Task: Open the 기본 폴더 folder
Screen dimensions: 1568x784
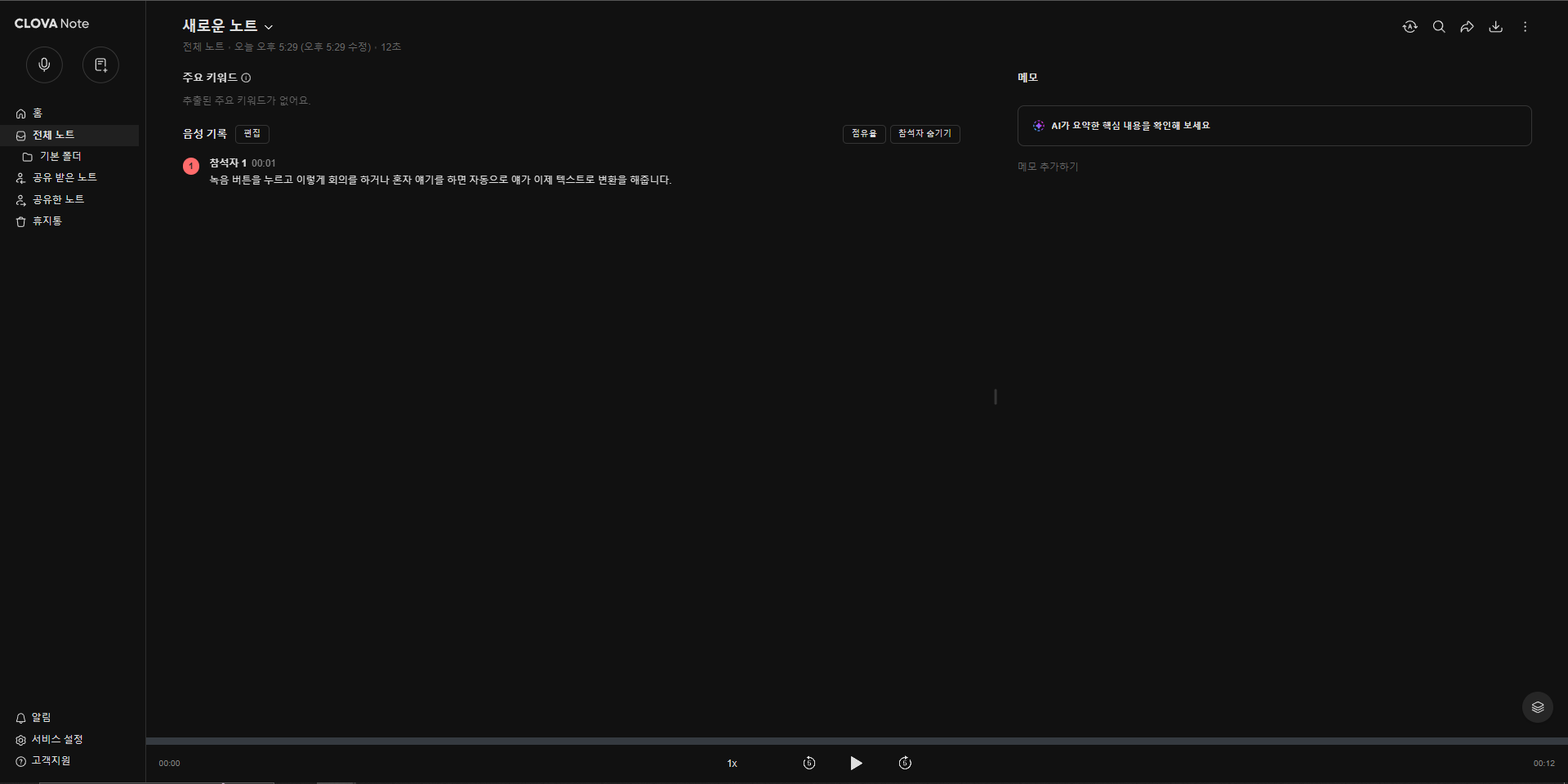Action: pyautogui.click(x=60, y=156)
